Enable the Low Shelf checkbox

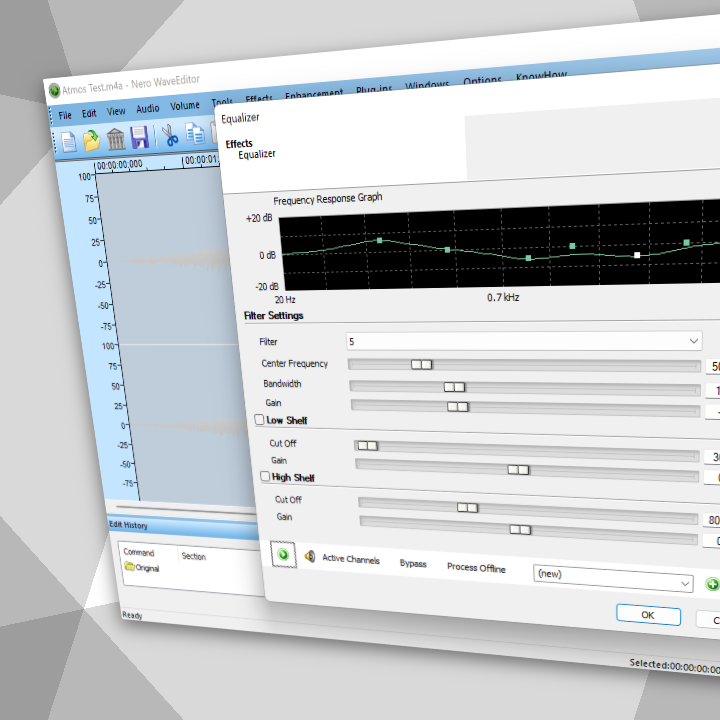260,421
